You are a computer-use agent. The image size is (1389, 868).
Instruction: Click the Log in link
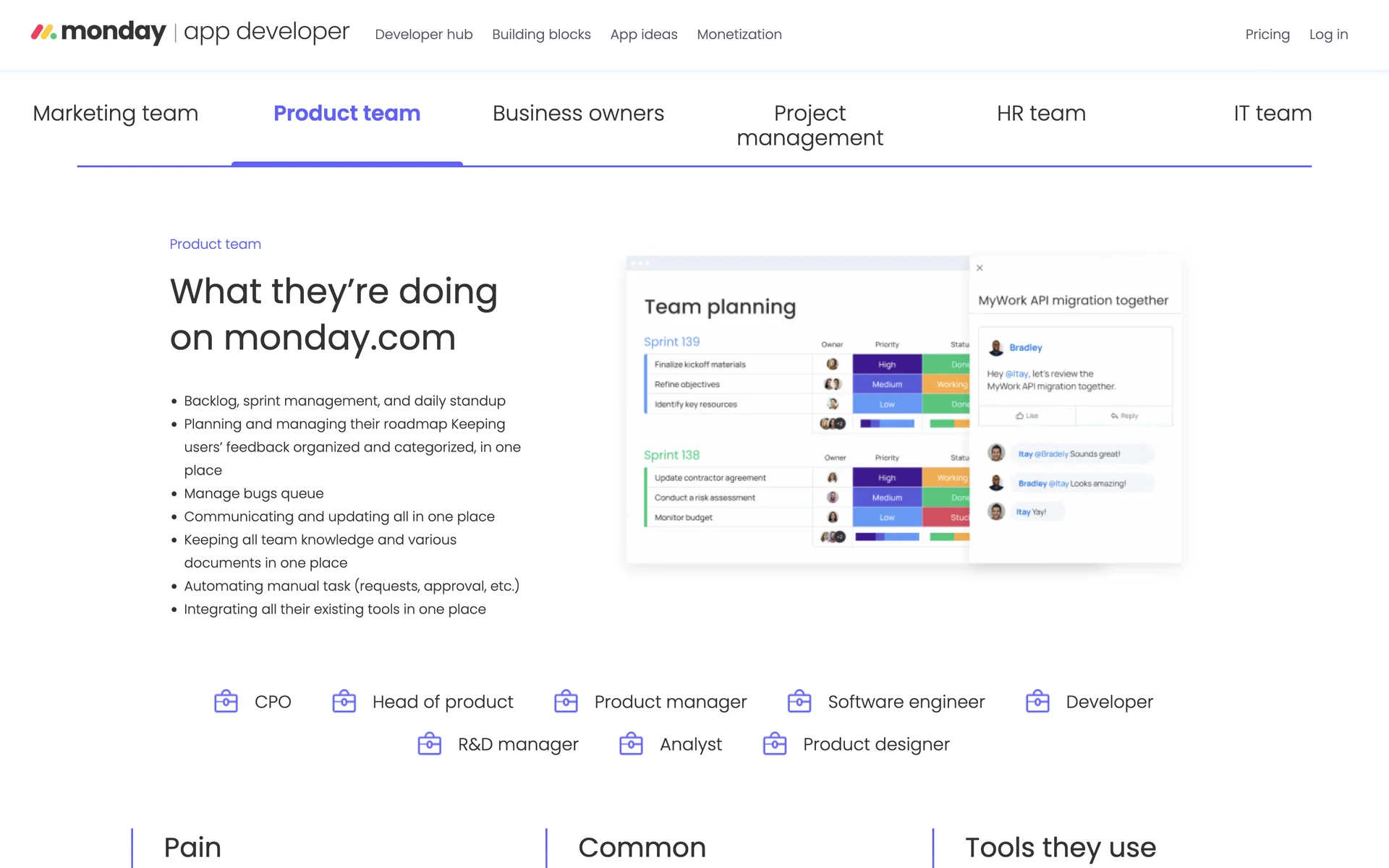click(x=1328, y=35)
